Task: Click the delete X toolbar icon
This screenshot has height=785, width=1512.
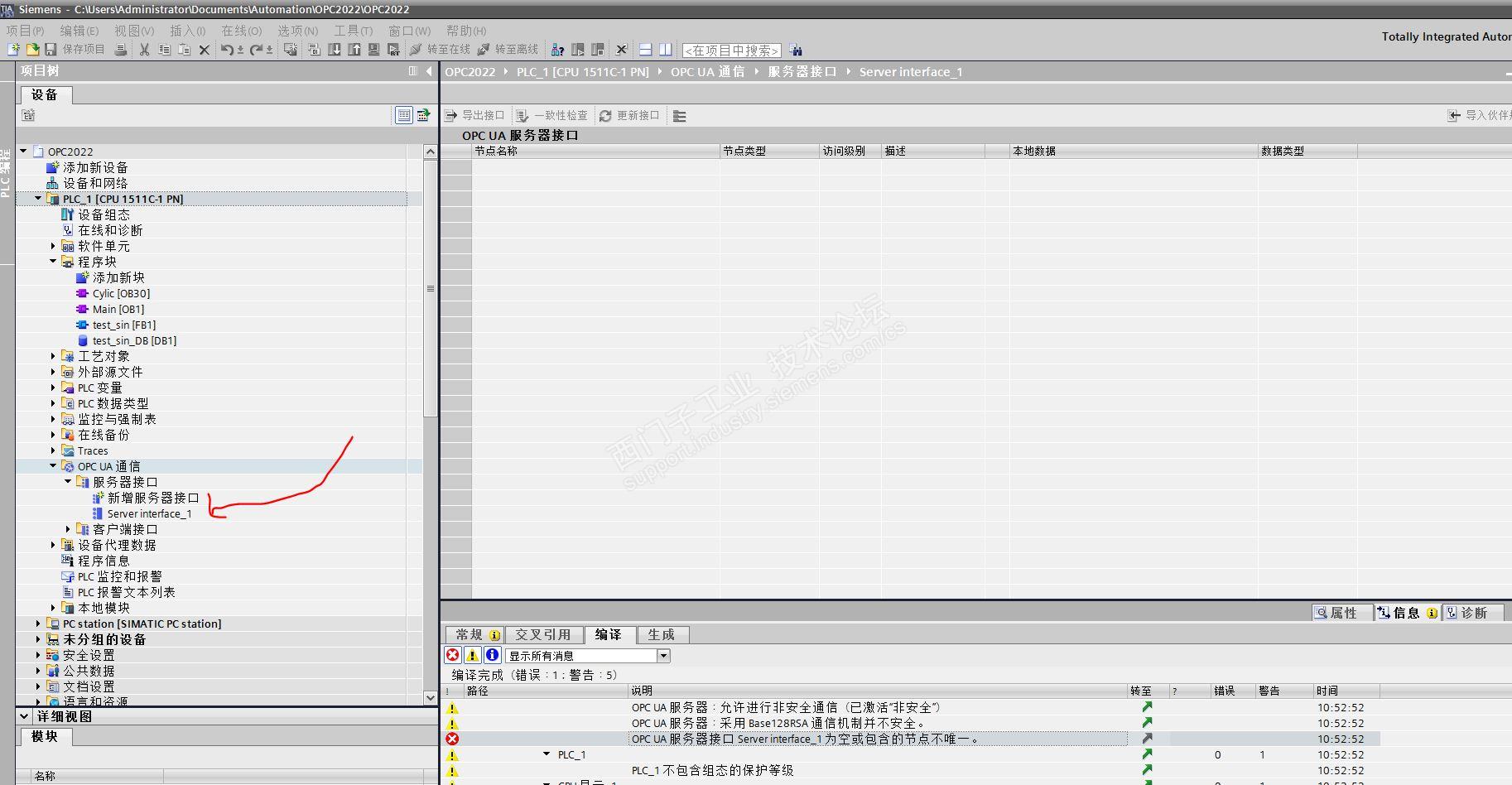Action: pyautogui.click(x=205, y=50)
